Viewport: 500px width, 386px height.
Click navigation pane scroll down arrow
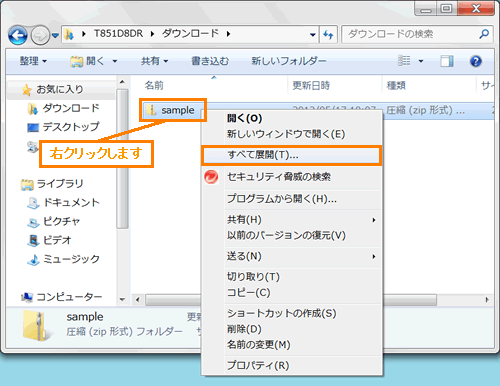click(122, 299)
